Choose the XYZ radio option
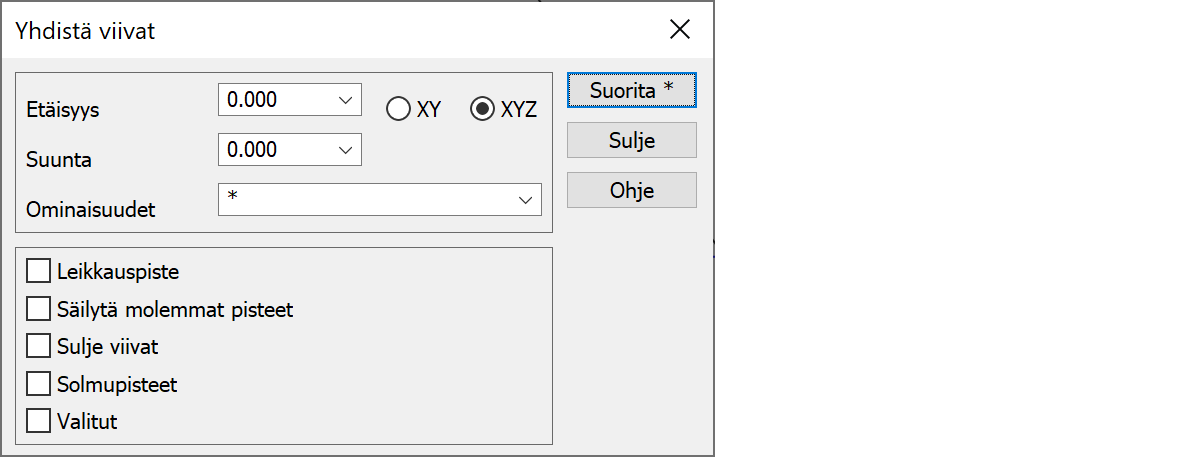 click(x=482, y=110)
